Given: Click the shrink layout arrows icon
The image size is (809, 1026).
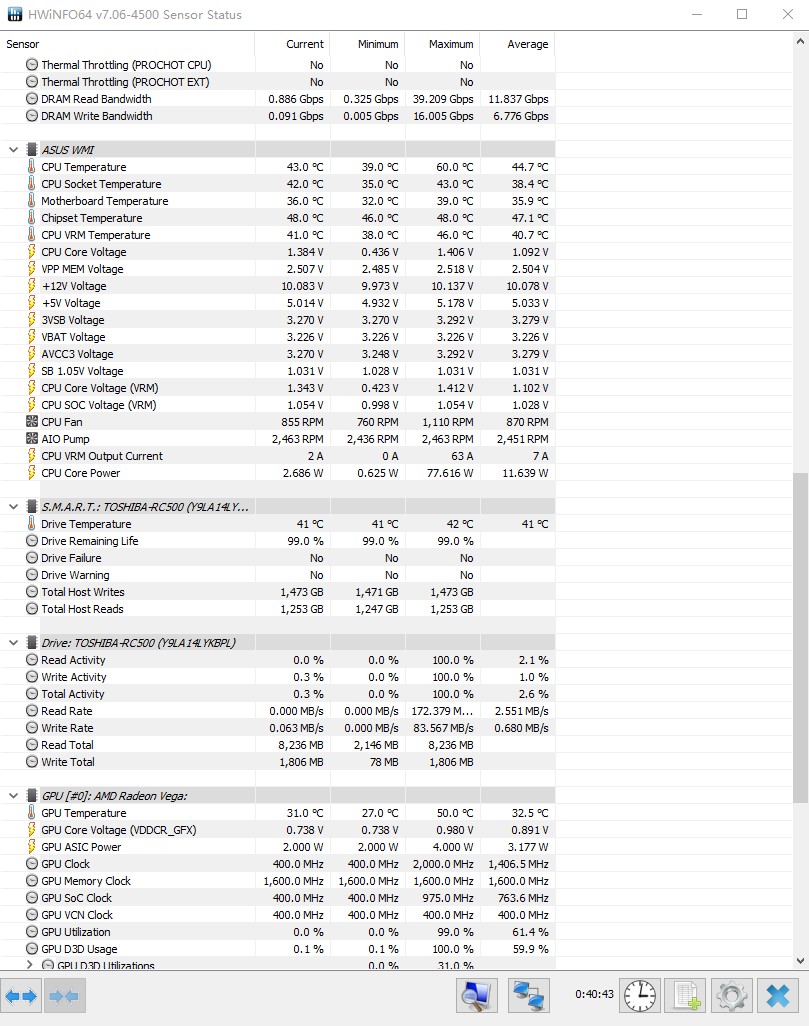Looking at the screenshot, I should 64,996.
